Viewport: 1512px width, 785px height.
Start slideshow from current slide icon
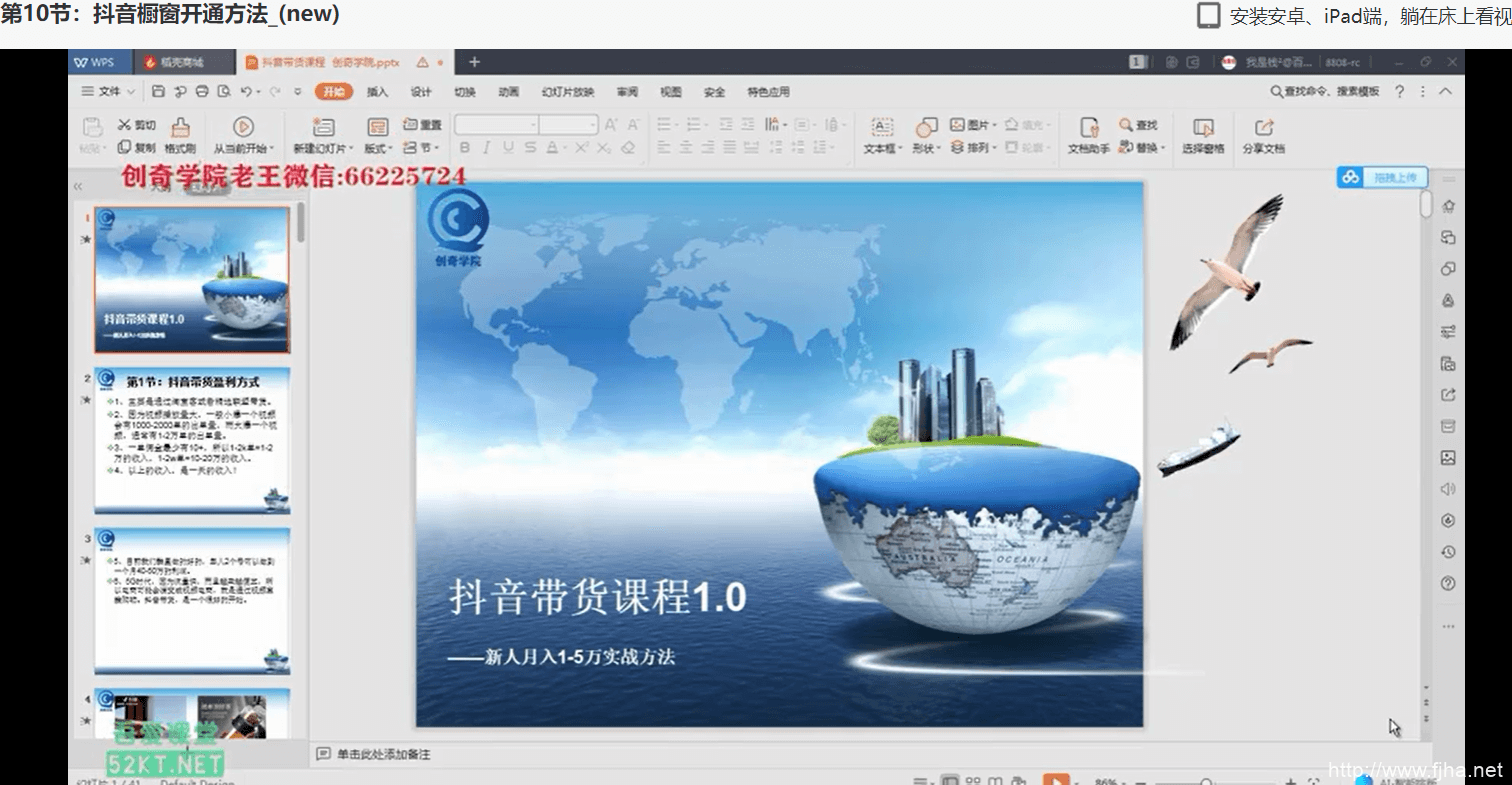tap(243, 127)
